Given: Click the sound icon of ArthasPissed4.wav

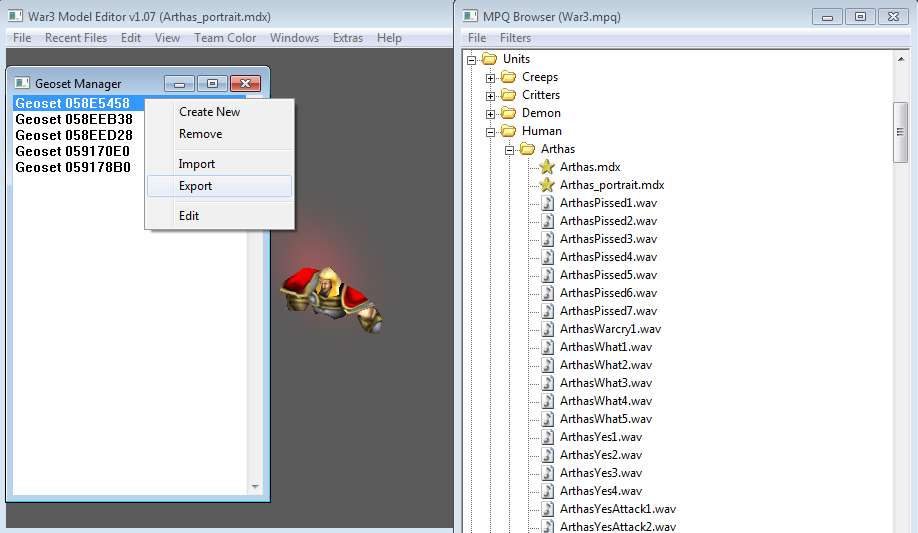Looking at the screenshot, I should (x=547, y=257).
